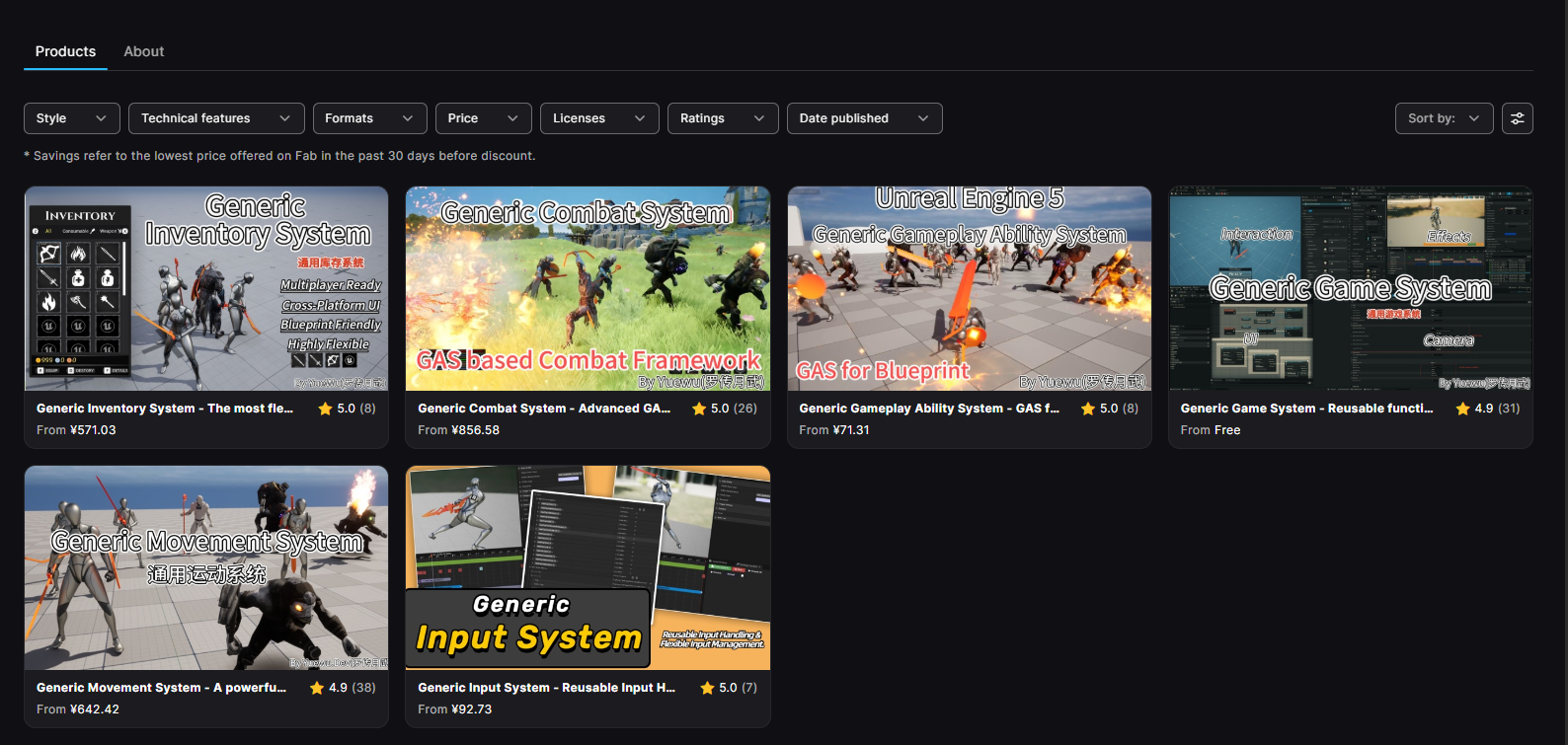
Task: Click the Generic Movement System title link
Action: 161,688
